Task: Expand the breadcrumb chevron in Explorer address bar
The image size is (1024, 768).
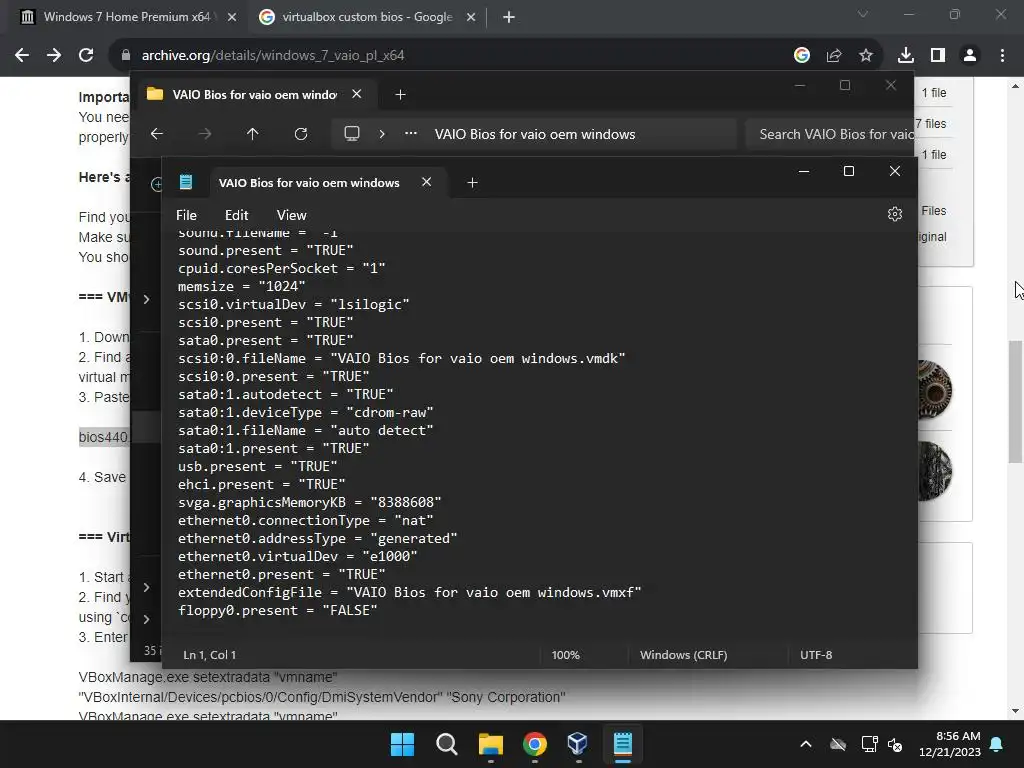Action: 382,134
